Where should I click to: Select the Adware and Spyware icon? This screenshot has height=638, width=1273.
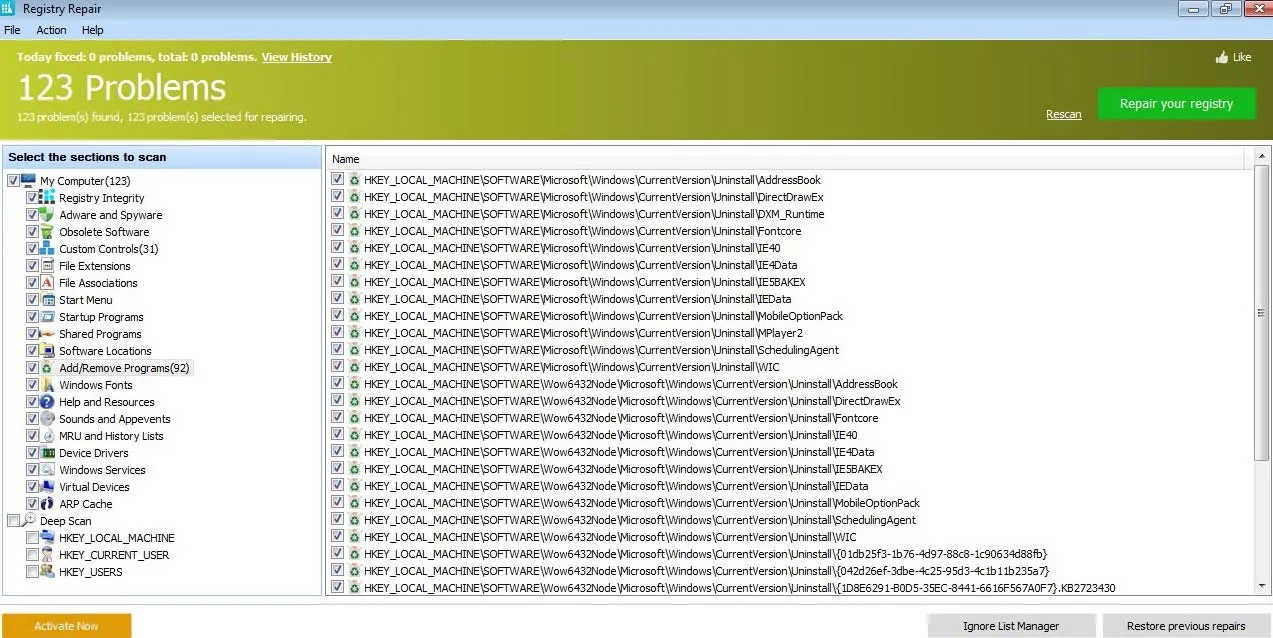tap(46, 214)
